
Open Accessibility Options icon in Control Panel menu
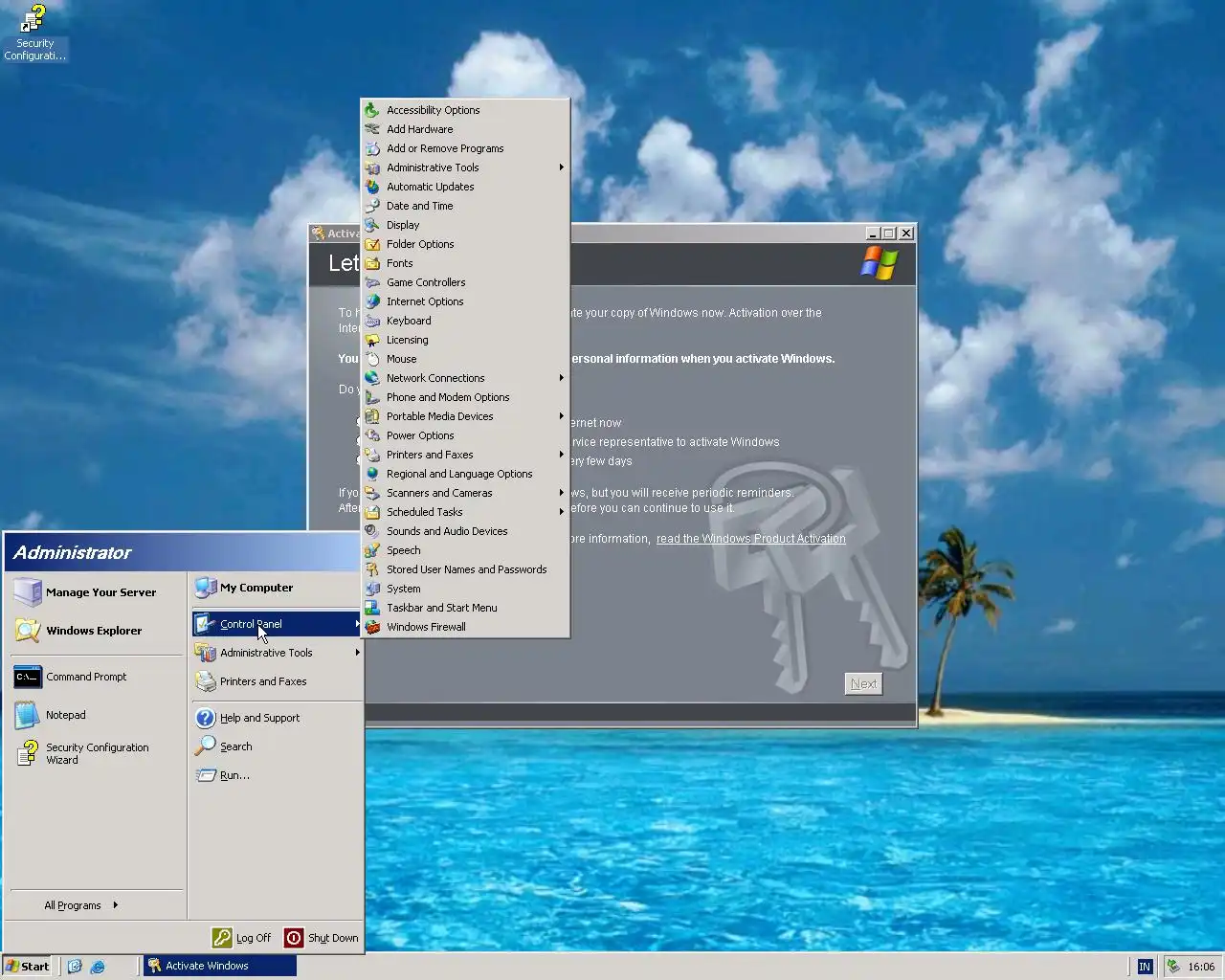pyautogui.click(x=372, y=110)
